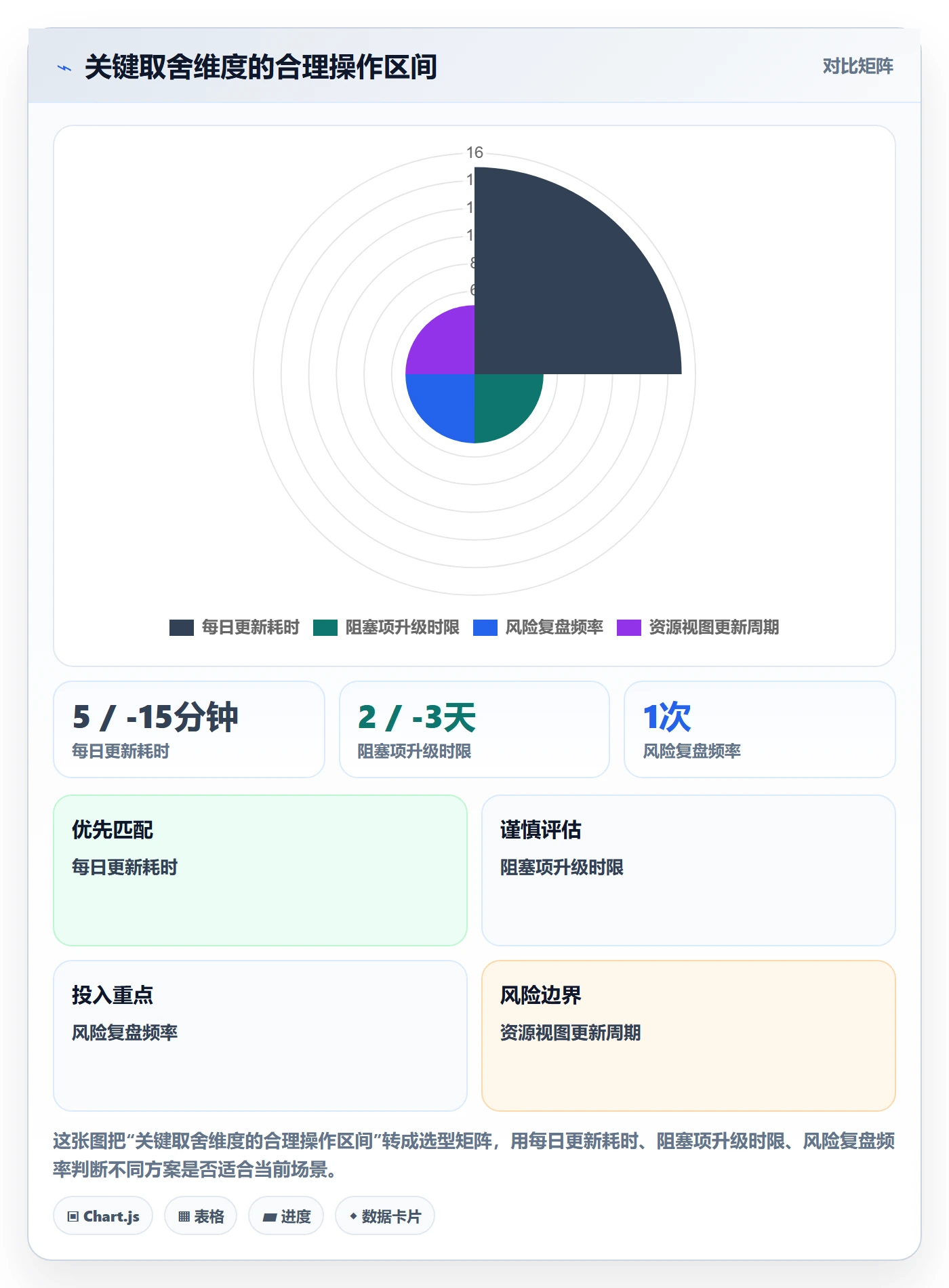The width and height of the screenshot is (949, 1288).
Task: Click the 风险复盘频率 legend text
Action: click(x=554, y=628)
